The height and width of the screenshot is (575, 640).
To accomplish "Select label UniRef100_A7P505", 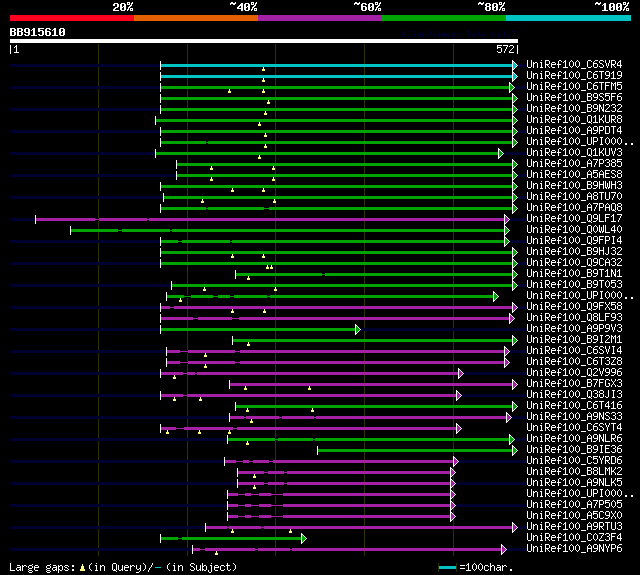I will pyautogui.click(x=574, y=505).
